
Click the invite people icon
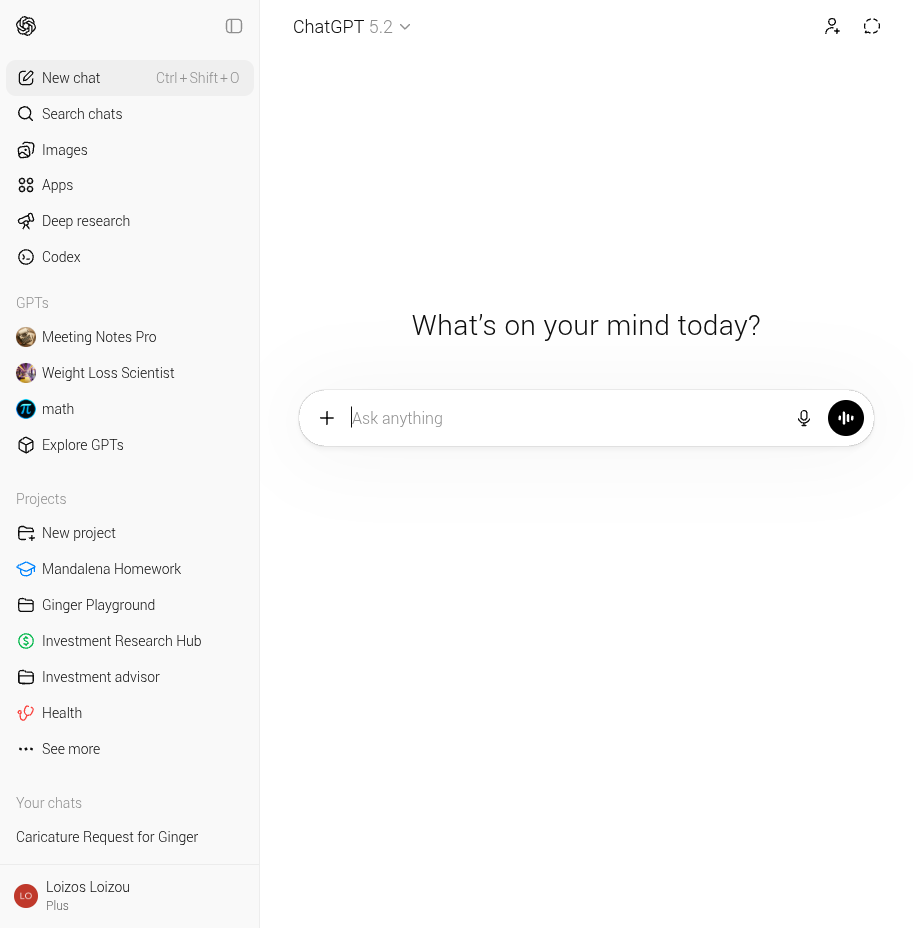tap(832, 27)
